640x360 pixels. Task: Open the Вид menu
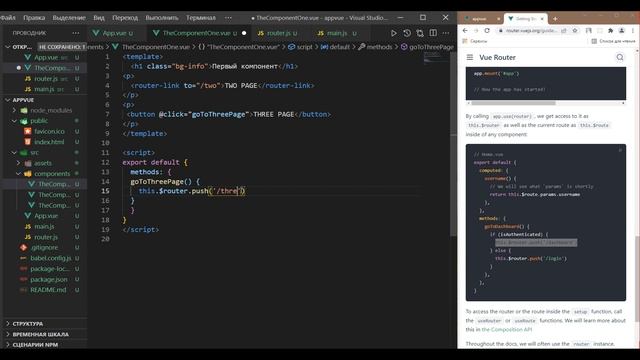99,18
